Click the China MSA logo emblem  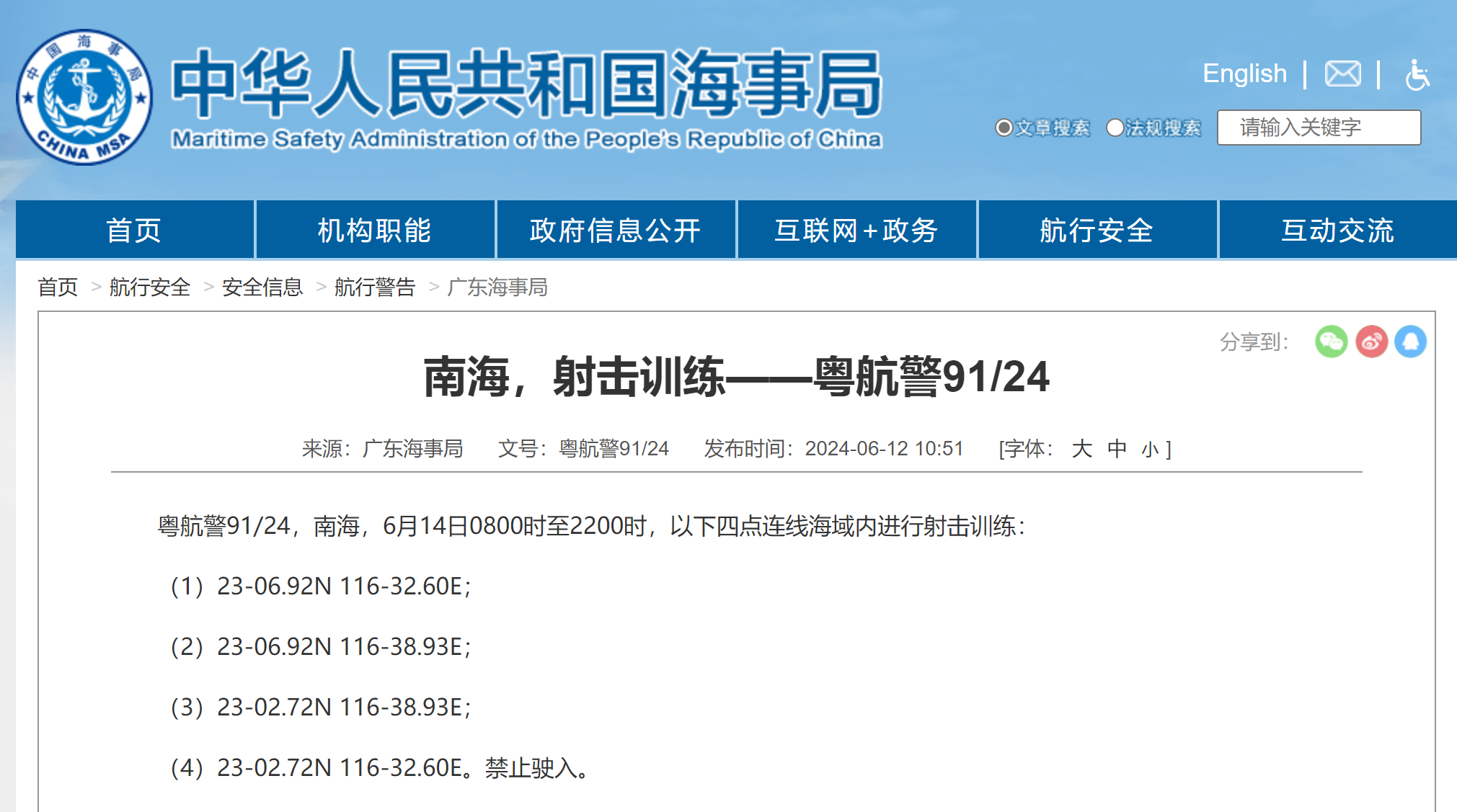click(x=84, y=97)
